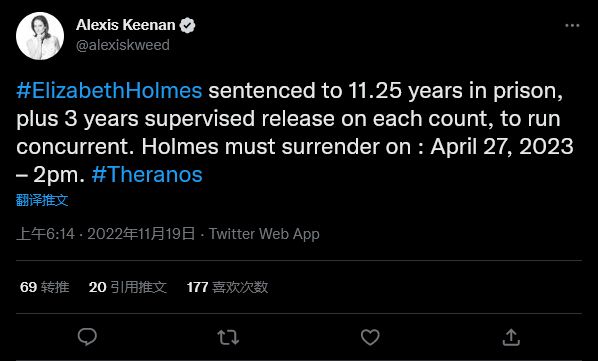Visit the @alexiskweed handle

click(x=123, y=45)
